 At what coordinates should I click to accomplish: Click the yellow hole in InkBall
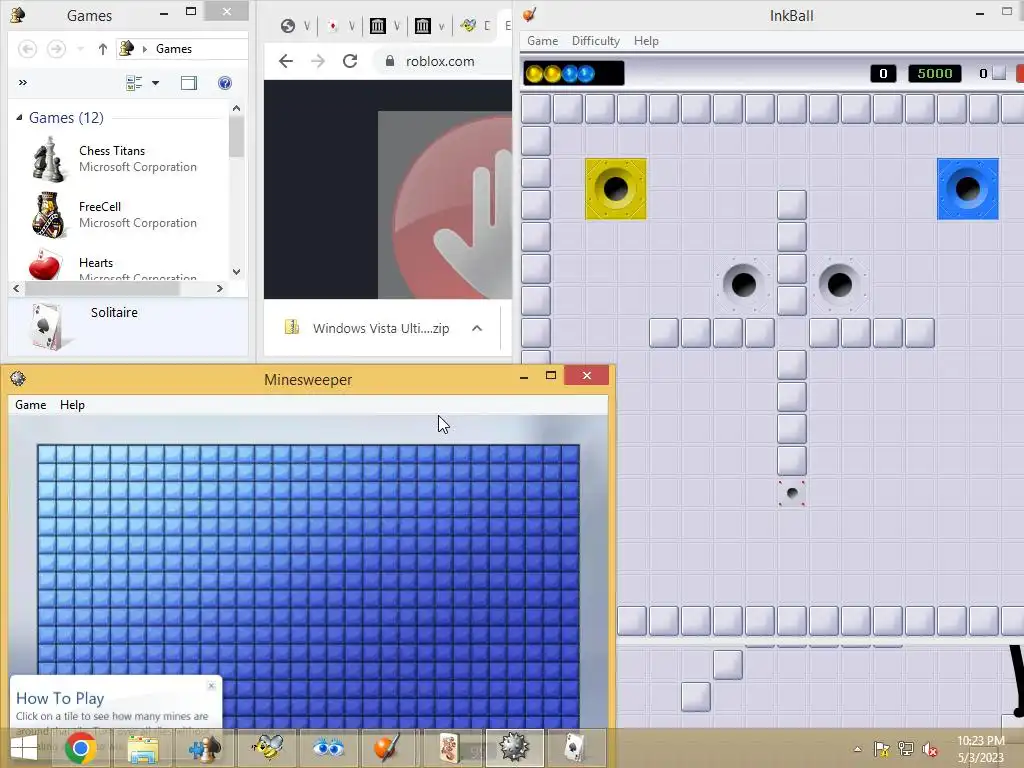(x=616, y=189)
